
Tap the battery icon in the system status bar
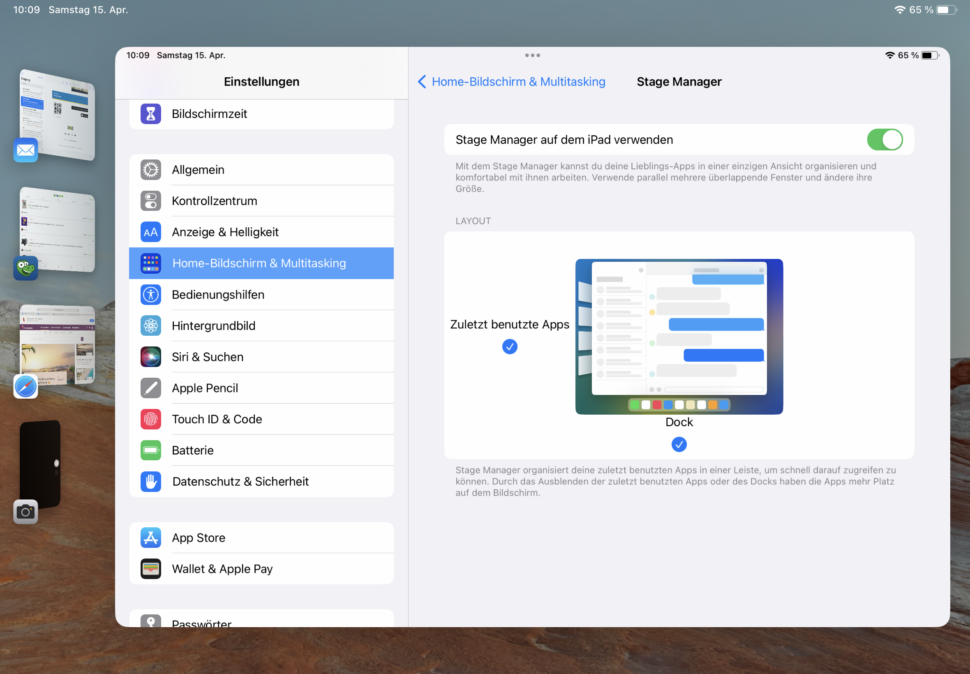pyautogui.click(x=946, y=10)
